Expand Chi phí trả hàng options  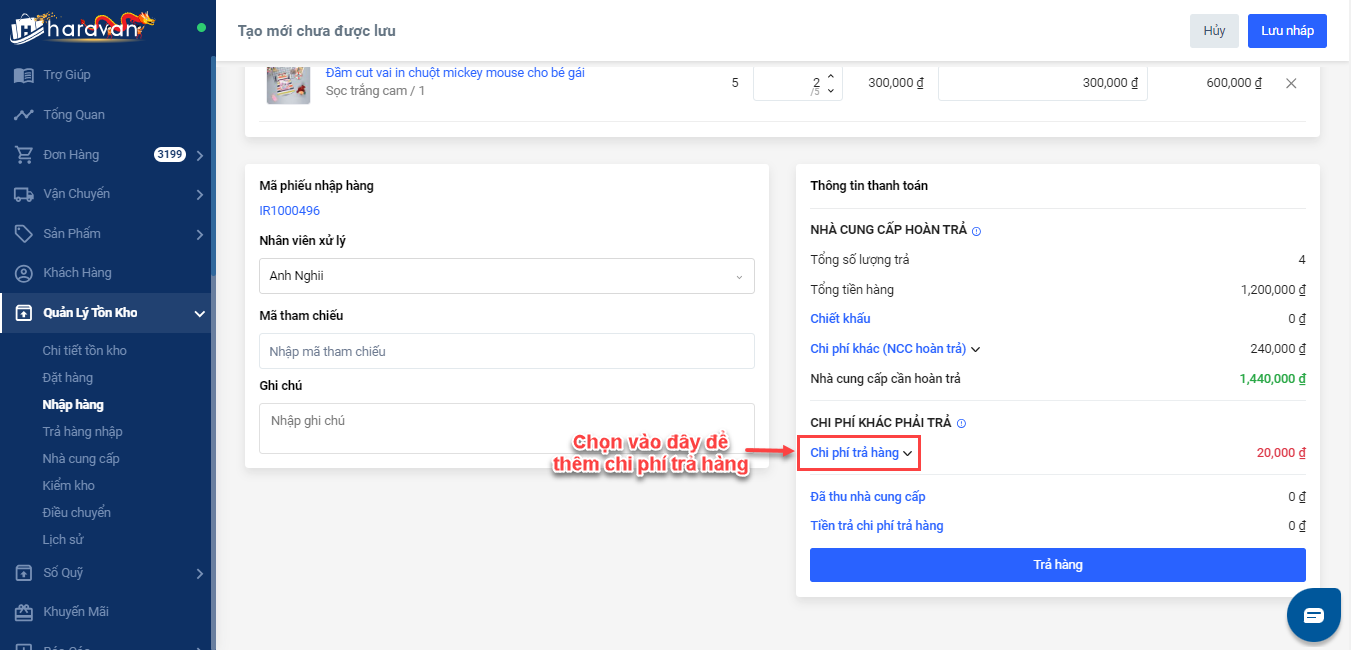click(x=860, y=453)
